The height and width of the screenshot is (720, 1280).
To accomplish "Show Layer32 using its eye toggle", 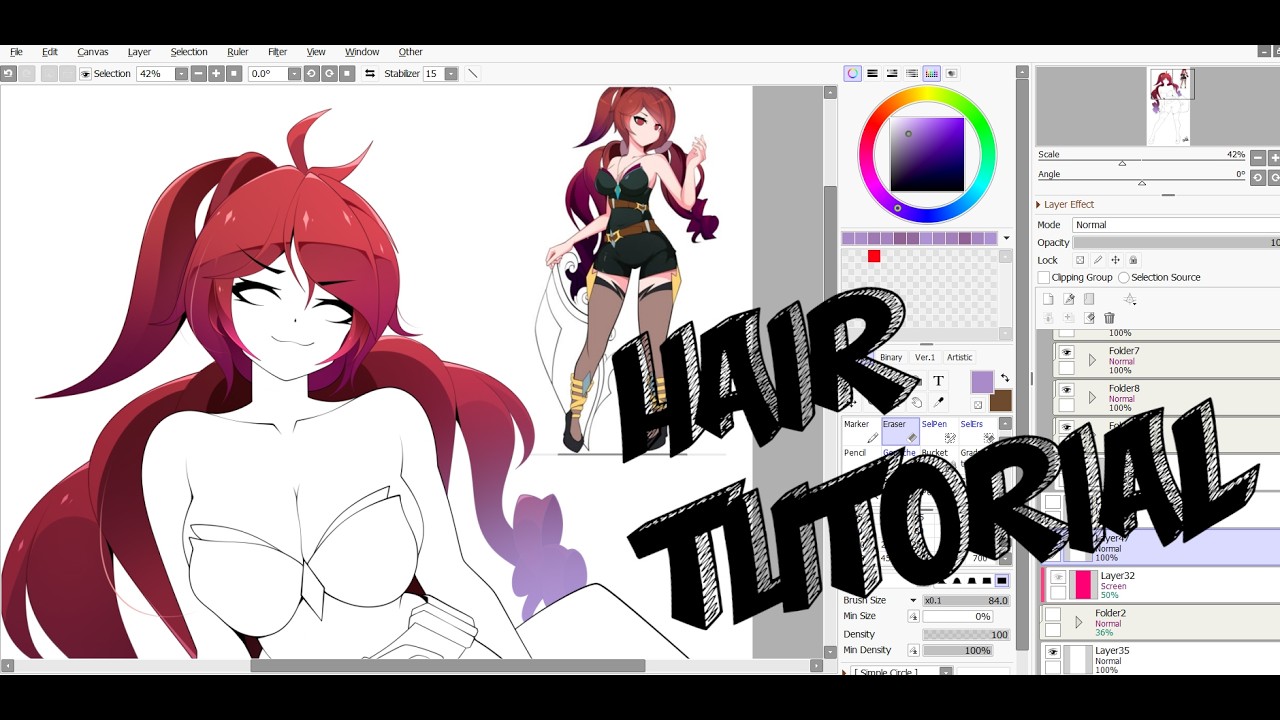I will point(1058,577).
